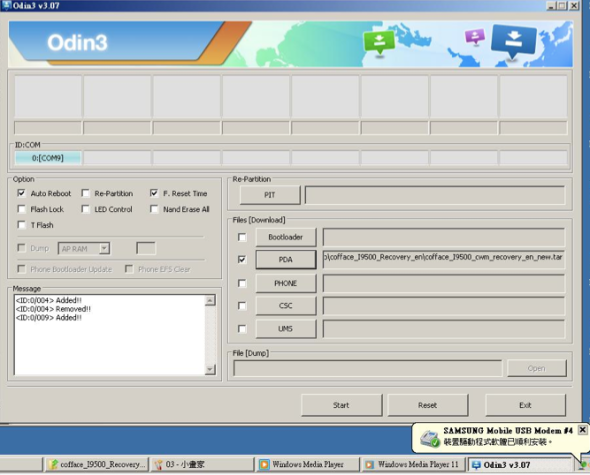Image resolution: width=590 pixels, height=475 pixels.
Task: Click the Start button
Action: coord(341,405)
